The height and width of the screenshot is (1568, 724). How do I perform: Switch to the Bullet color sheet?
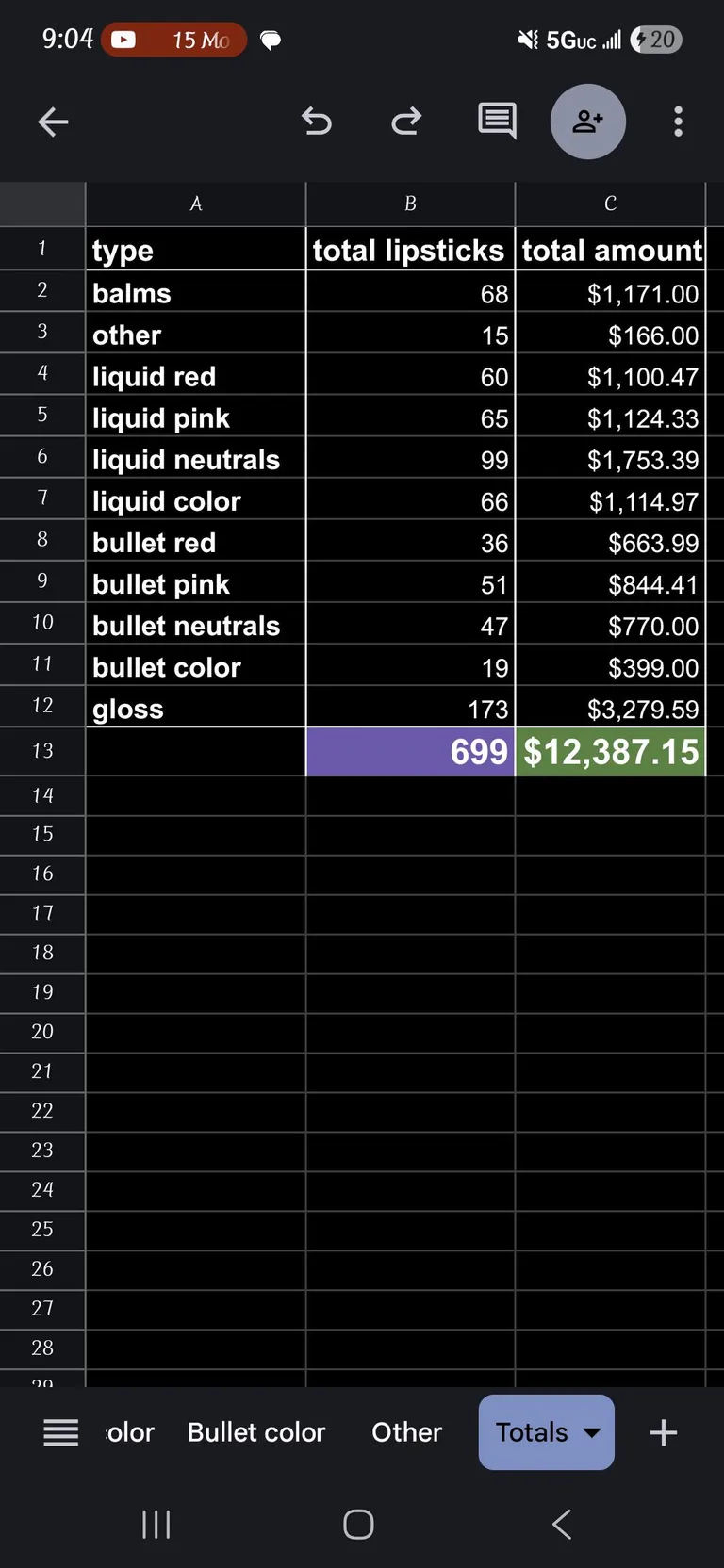[256, 1432]
